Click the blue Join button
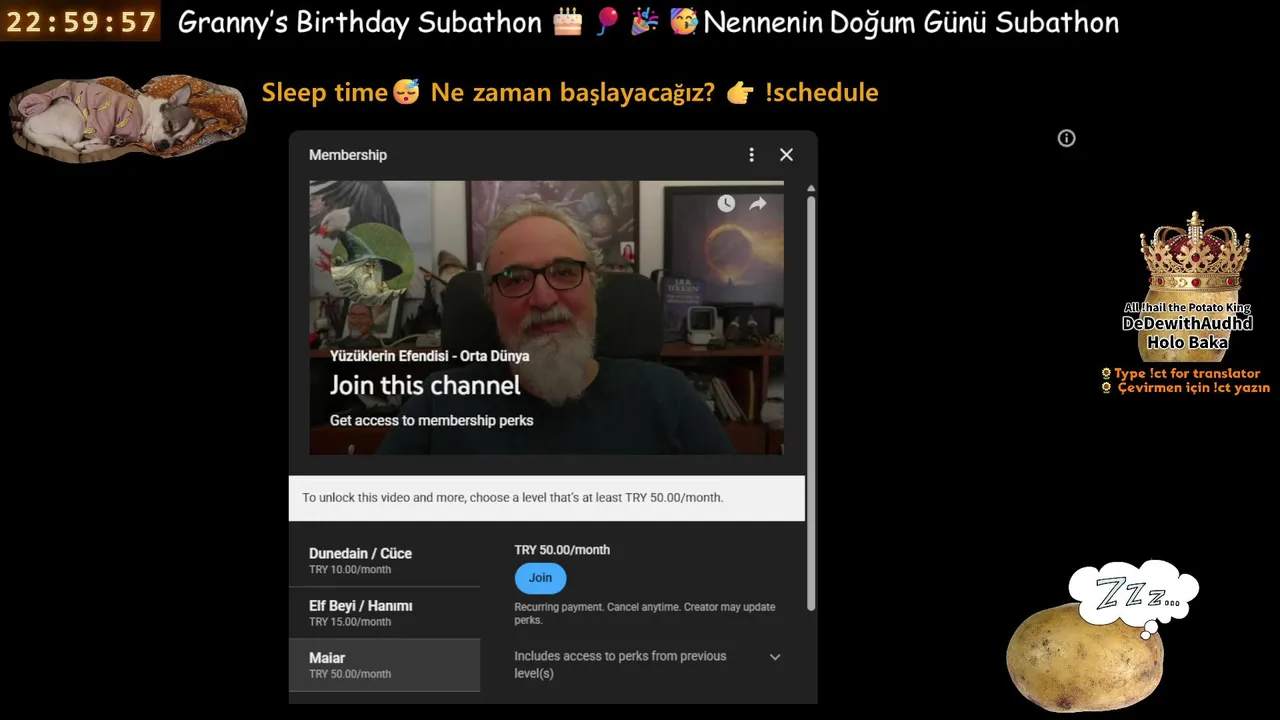The image size is (1280, 720). pyautogui.click(x=540, y=578)
